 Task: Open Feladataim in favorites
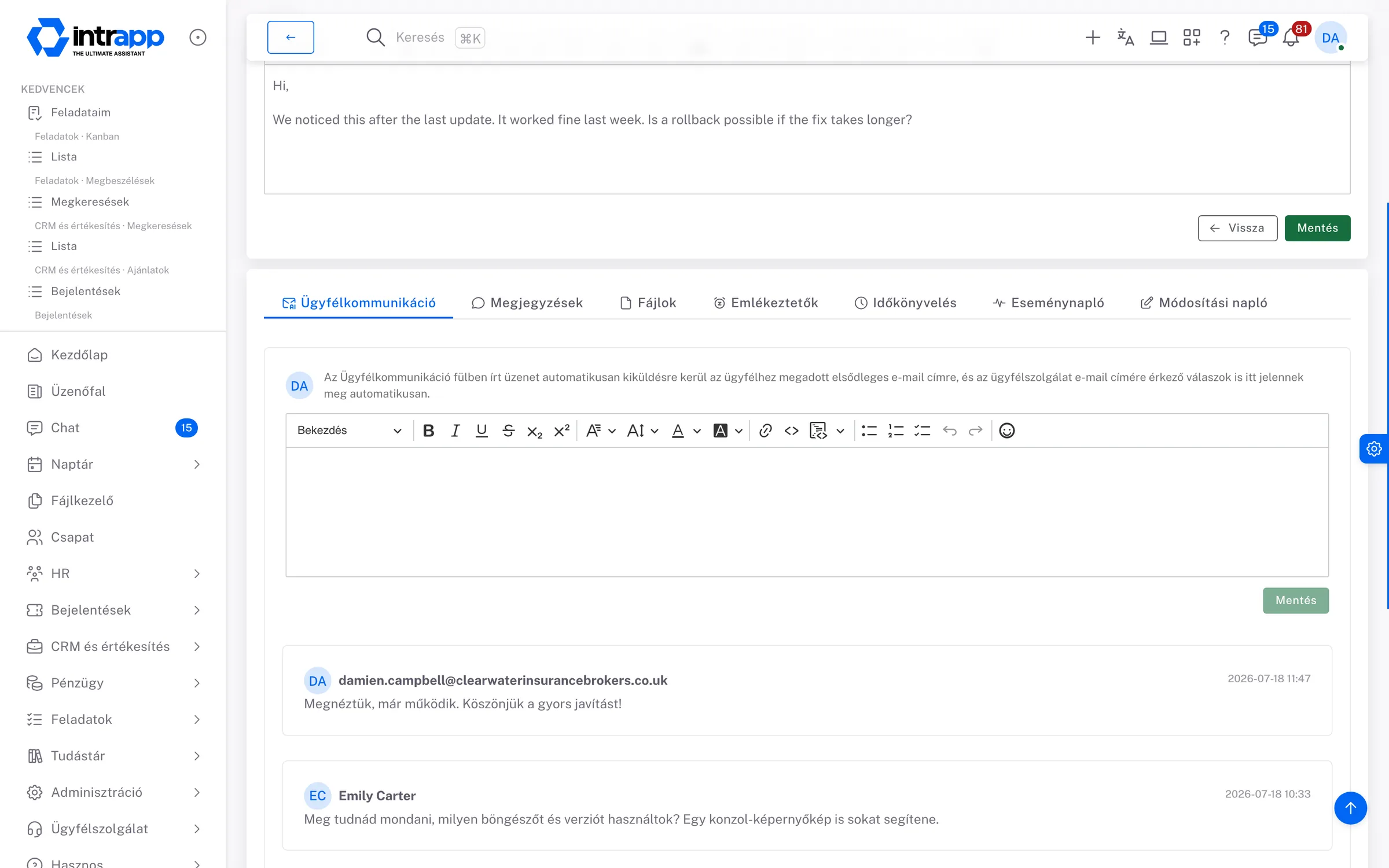pyautogui.click(x=80, y=112)
